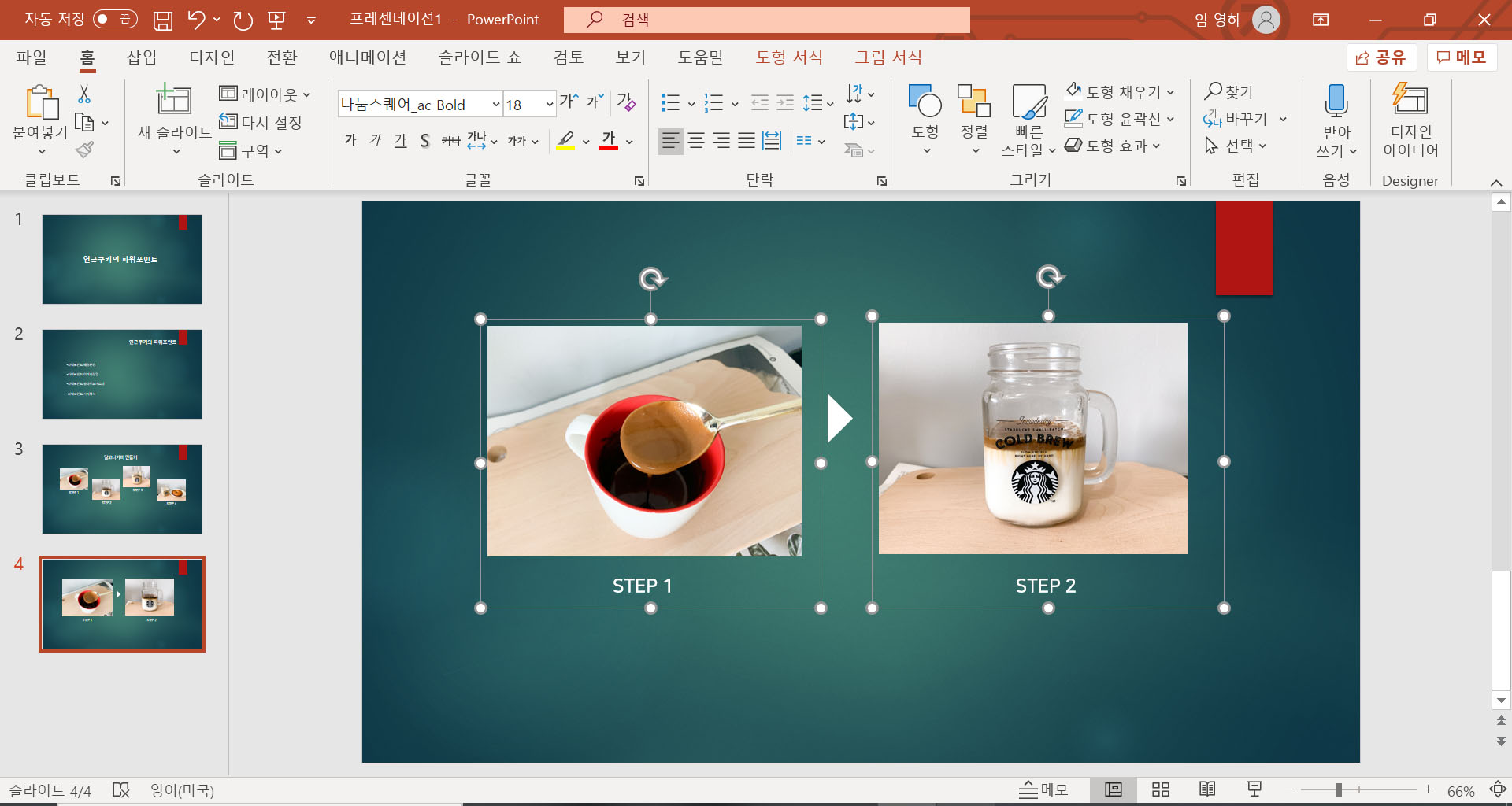Toggle Bold formatting button

pos(350,140)
